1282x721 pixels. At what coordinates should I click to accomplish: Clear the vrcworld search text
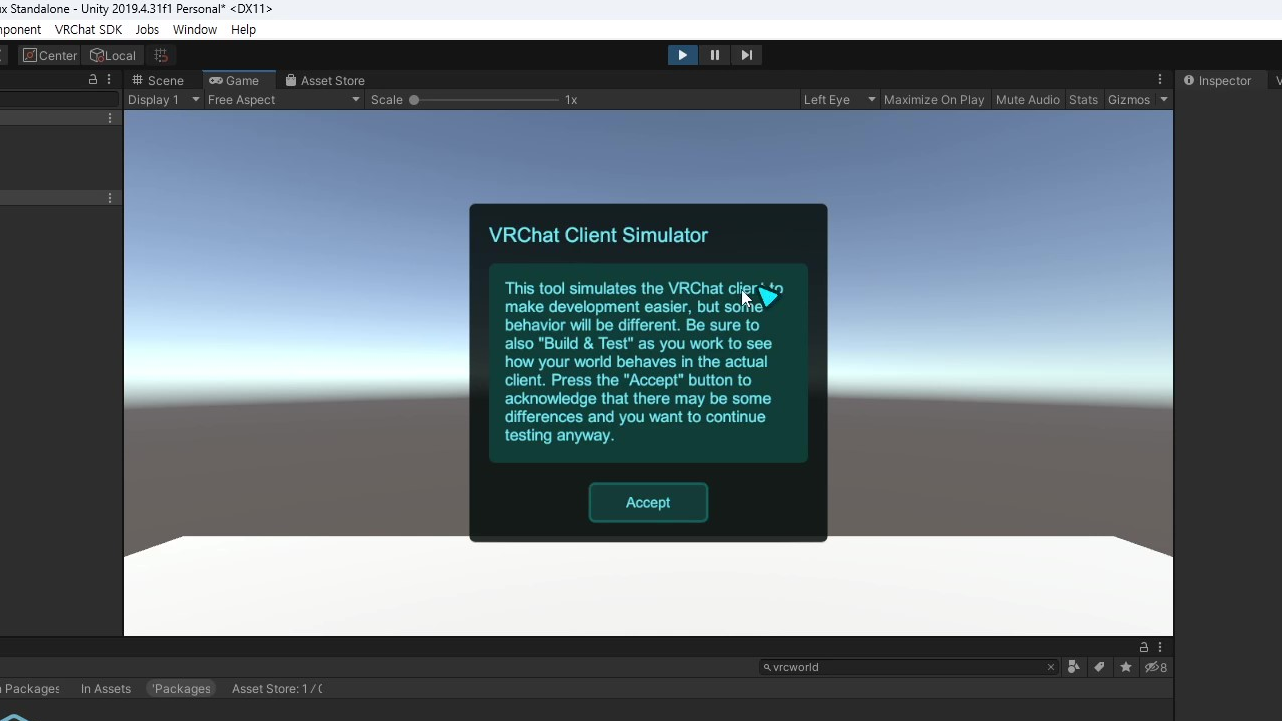coord(1050,667)
